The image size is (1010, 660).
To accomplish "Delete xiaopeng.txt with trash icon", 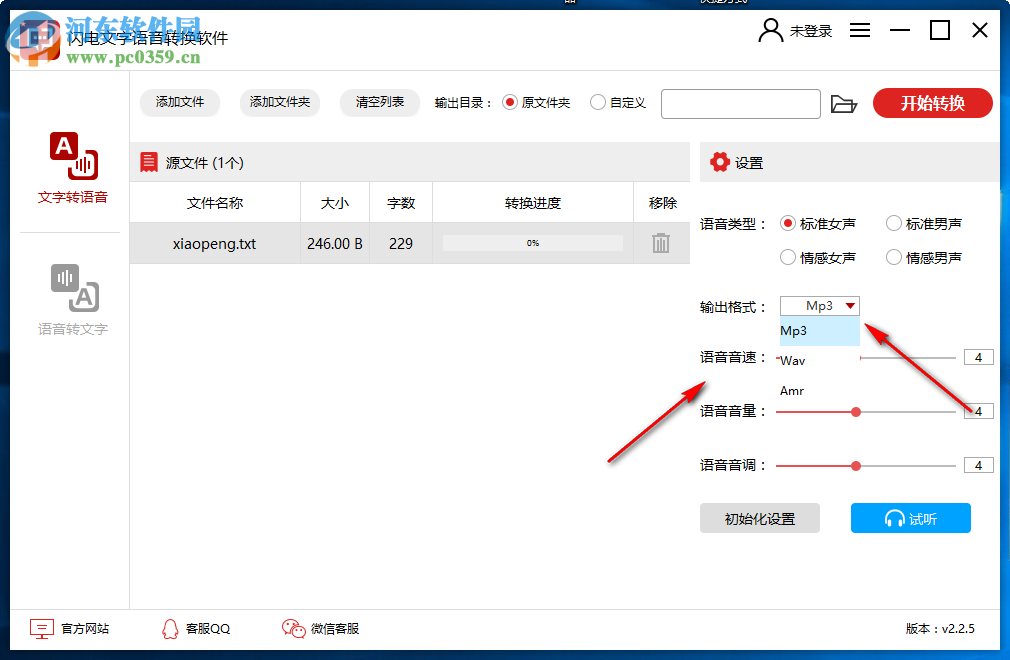I will coord(661,243).
